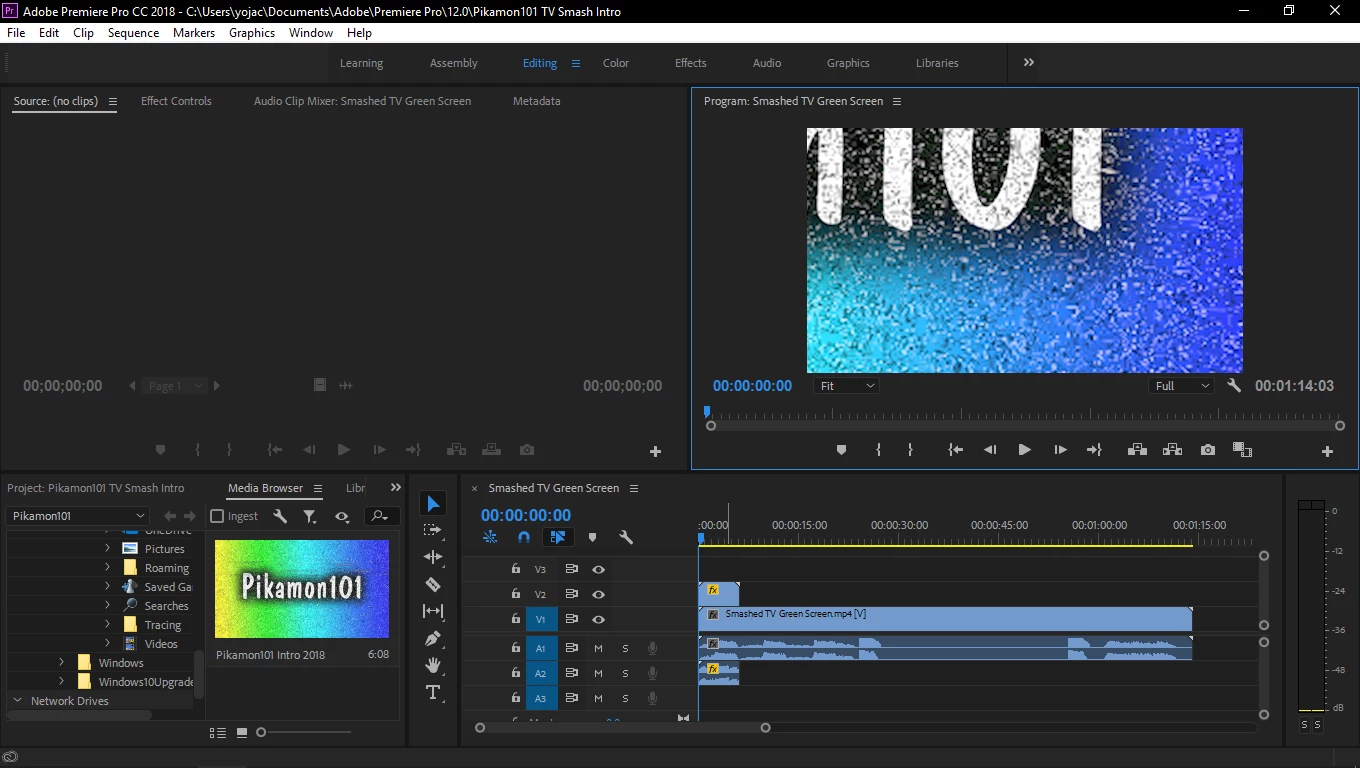Play the Program monitor
Image resolution: width=1360 pixels, height=768 pixels.
[x=1024, y=450]
